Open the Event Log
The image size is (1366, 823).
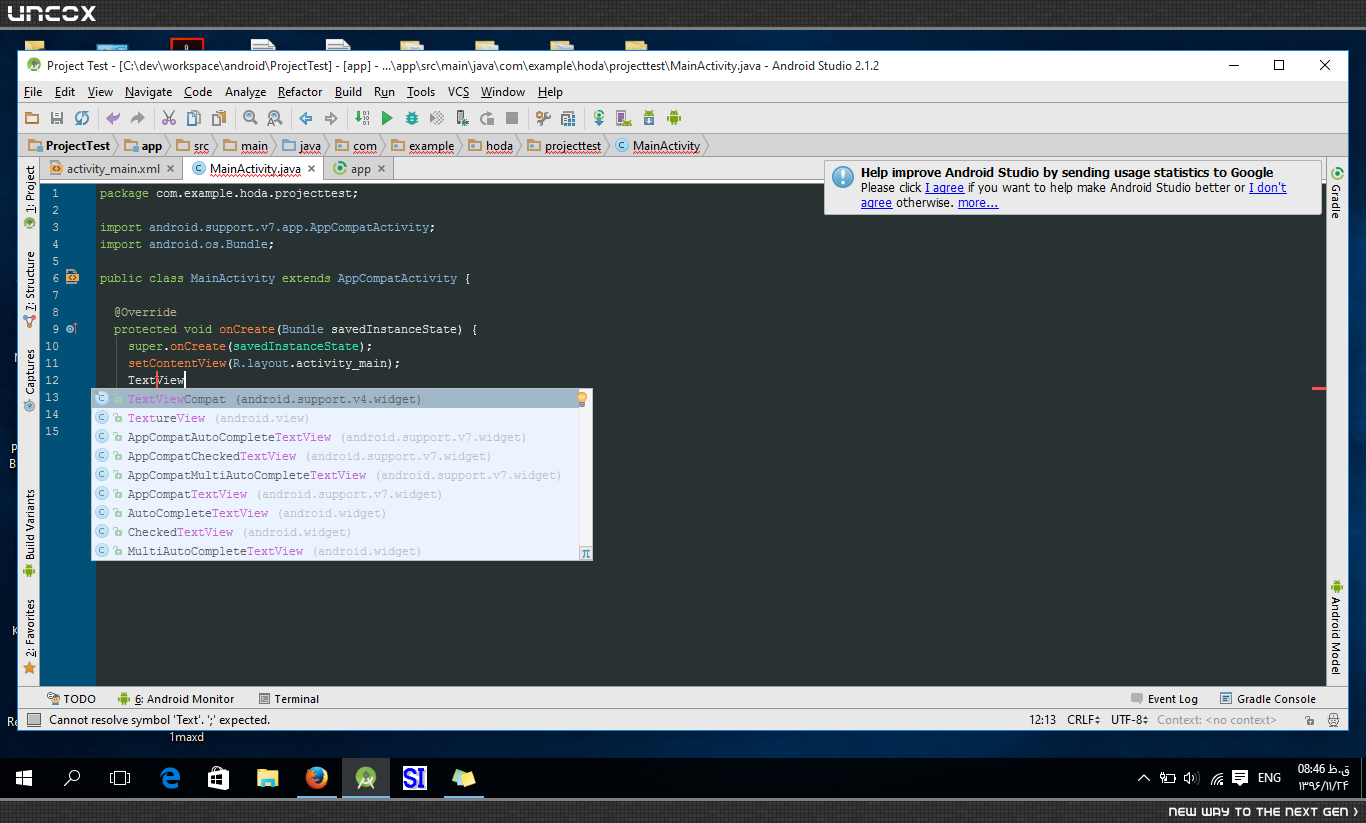(x=1164, y=699)
